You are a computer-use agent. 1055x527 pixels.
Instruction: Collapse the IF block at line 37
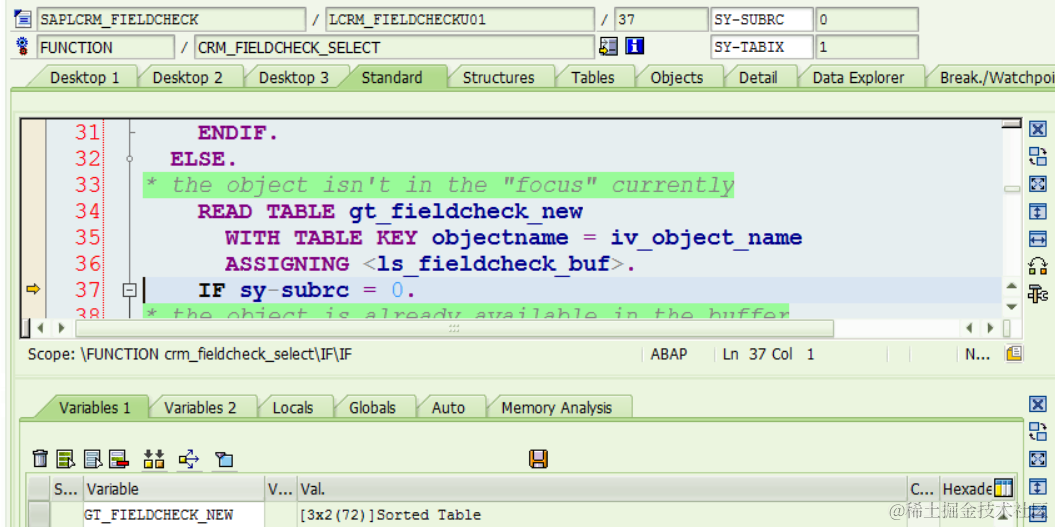130,290
